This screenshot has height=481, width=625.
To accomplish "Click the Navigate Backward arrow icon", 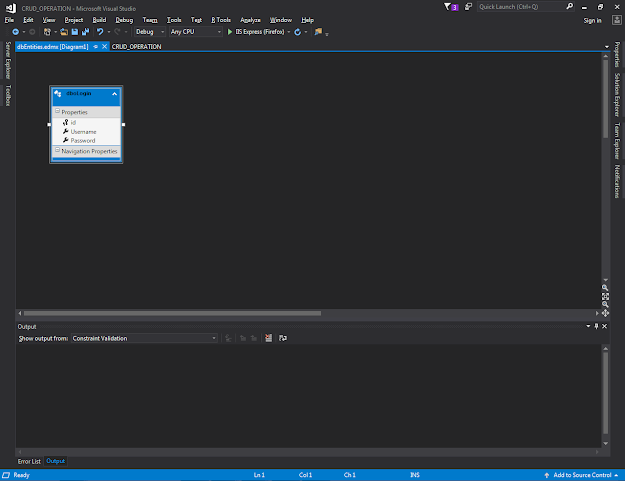I will click(x=15, y=32).
